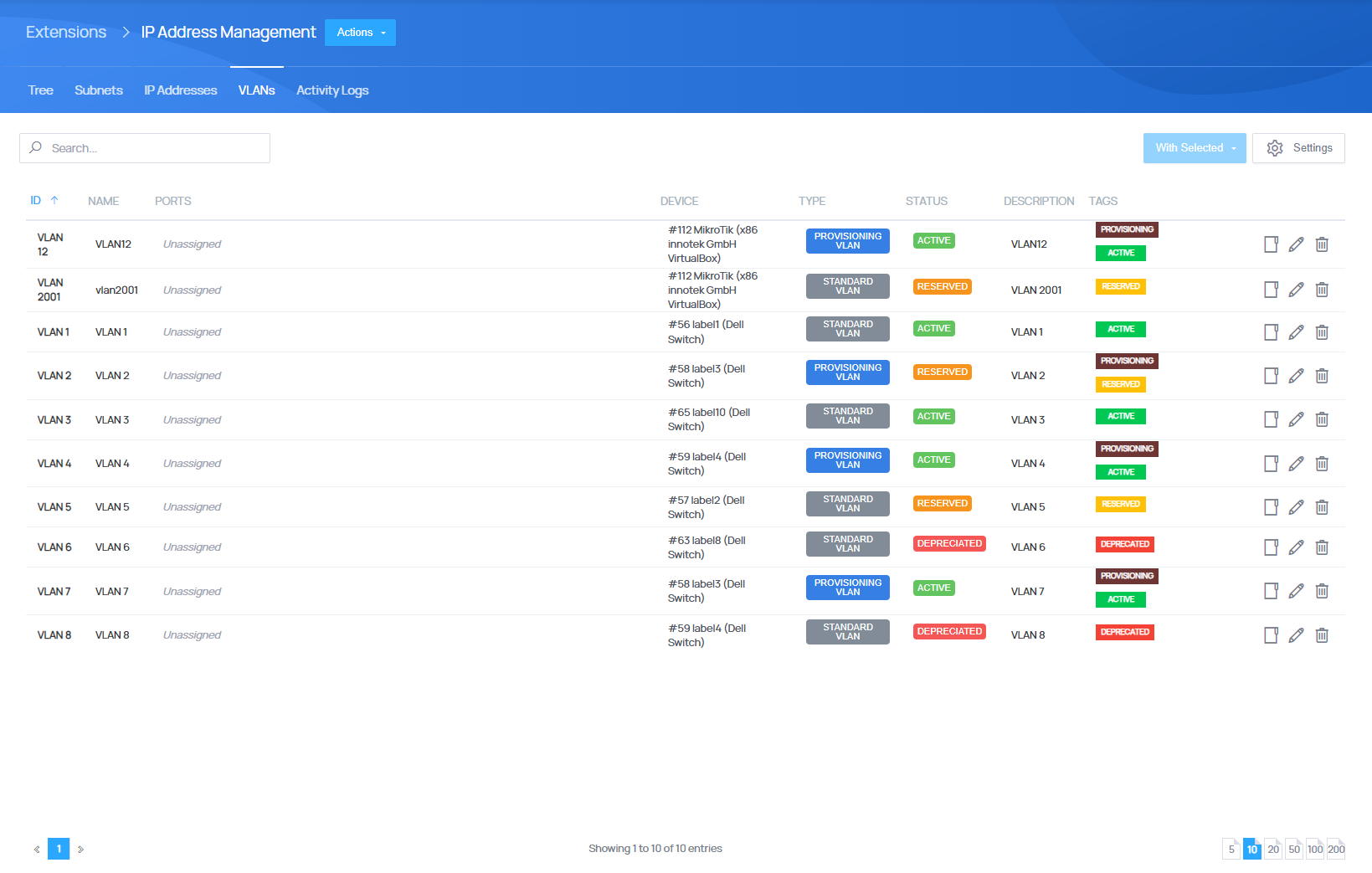Delete VLAN 6 using trash icon
This screenshot has height=873, width=1372.
(x=1322, y=547)
